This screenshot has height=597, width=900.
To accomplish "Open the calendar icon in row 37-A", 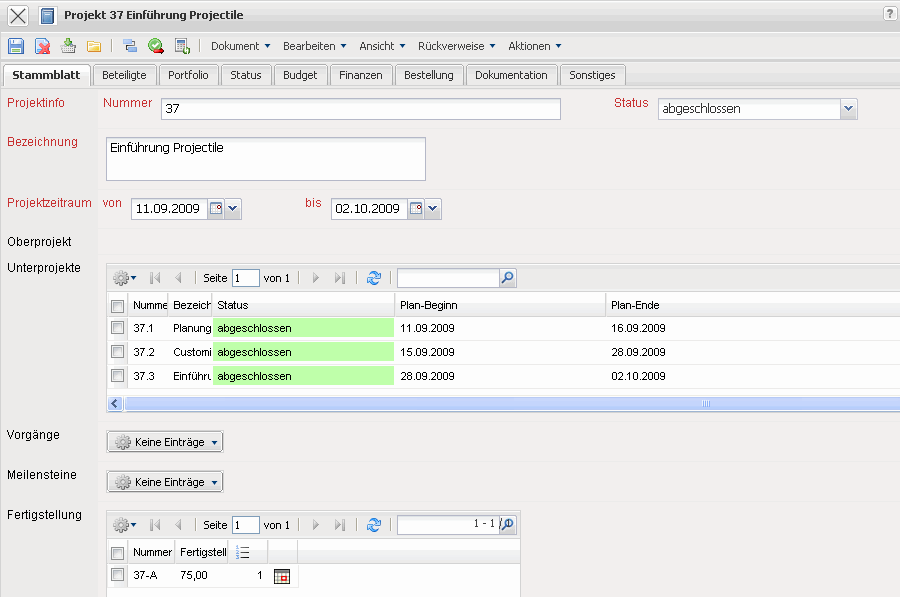I will click(x=281, y=576).
